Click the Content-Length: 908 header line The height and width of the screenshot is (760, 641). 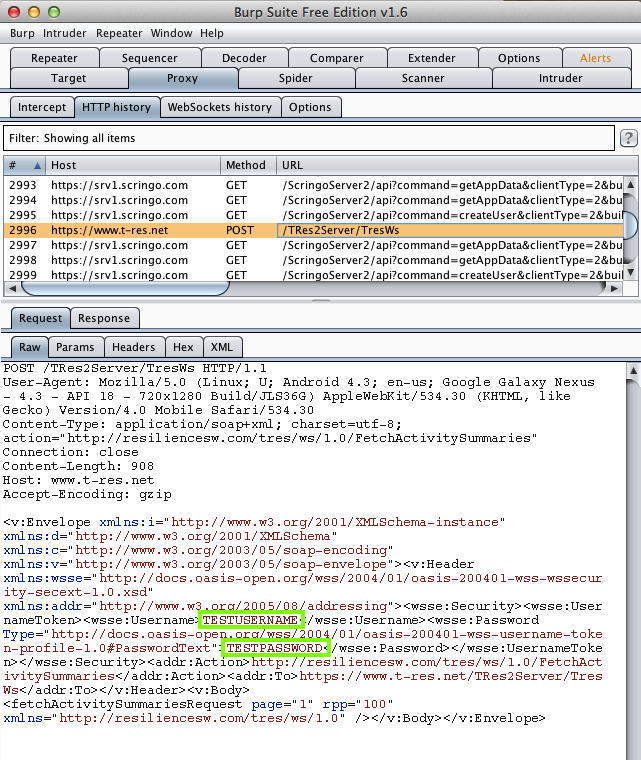(x=78, y=466)
